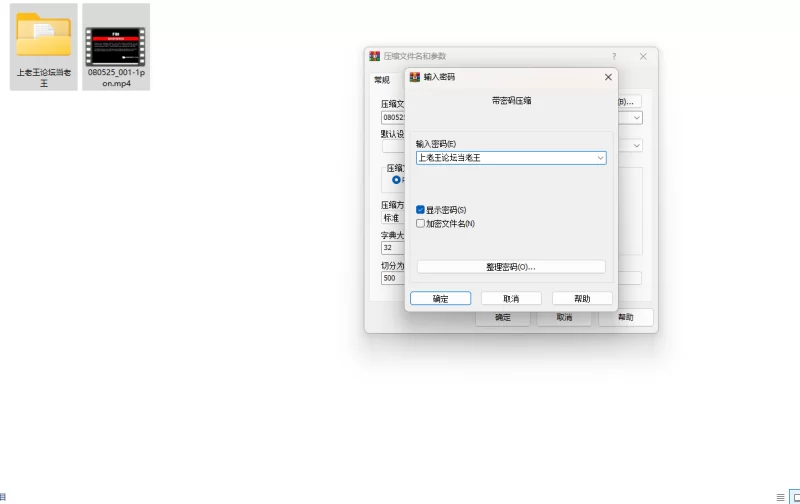Close the 输入密码 dialog
The width and height of the screenshot is (800, 504).
point(608,77)
